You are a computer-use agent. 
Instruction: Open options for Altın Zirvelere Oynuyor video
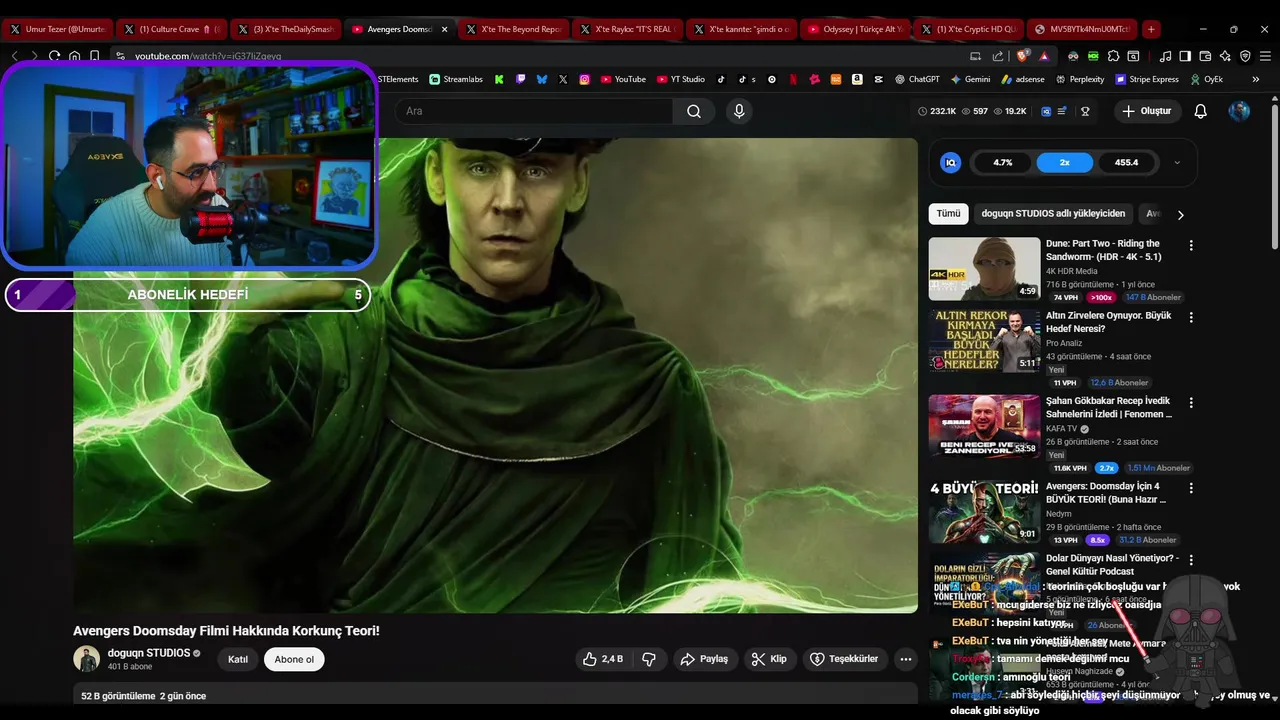click(1191, 317)
